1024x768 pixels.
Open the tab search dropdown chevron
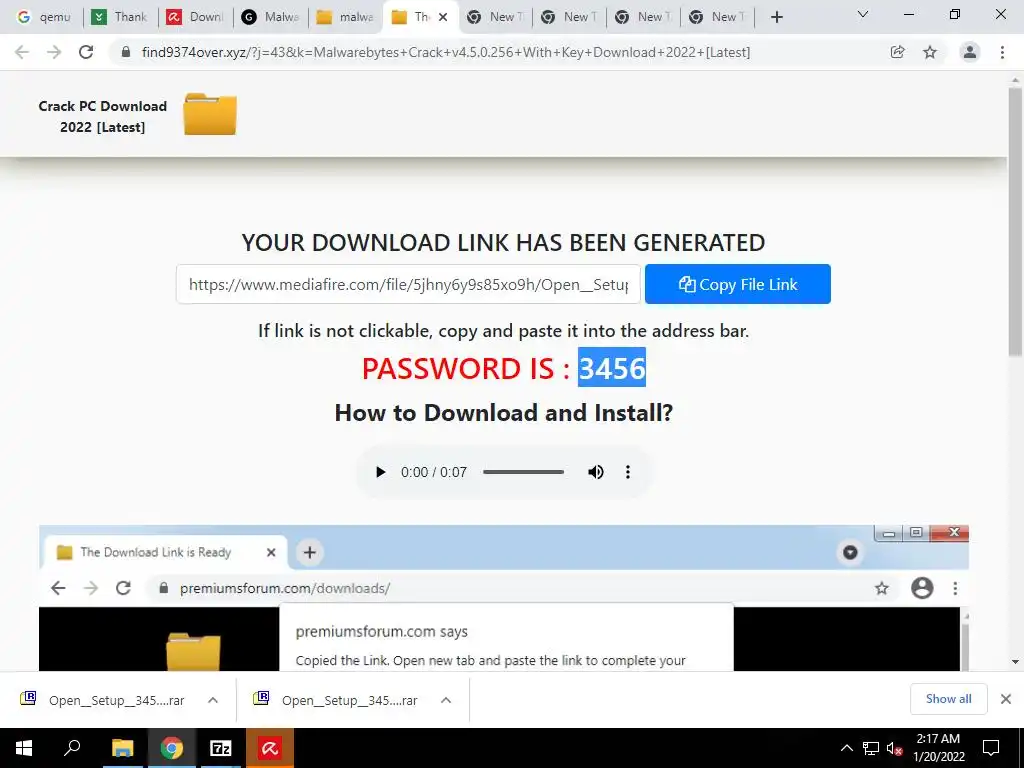(x=863, y=14)
